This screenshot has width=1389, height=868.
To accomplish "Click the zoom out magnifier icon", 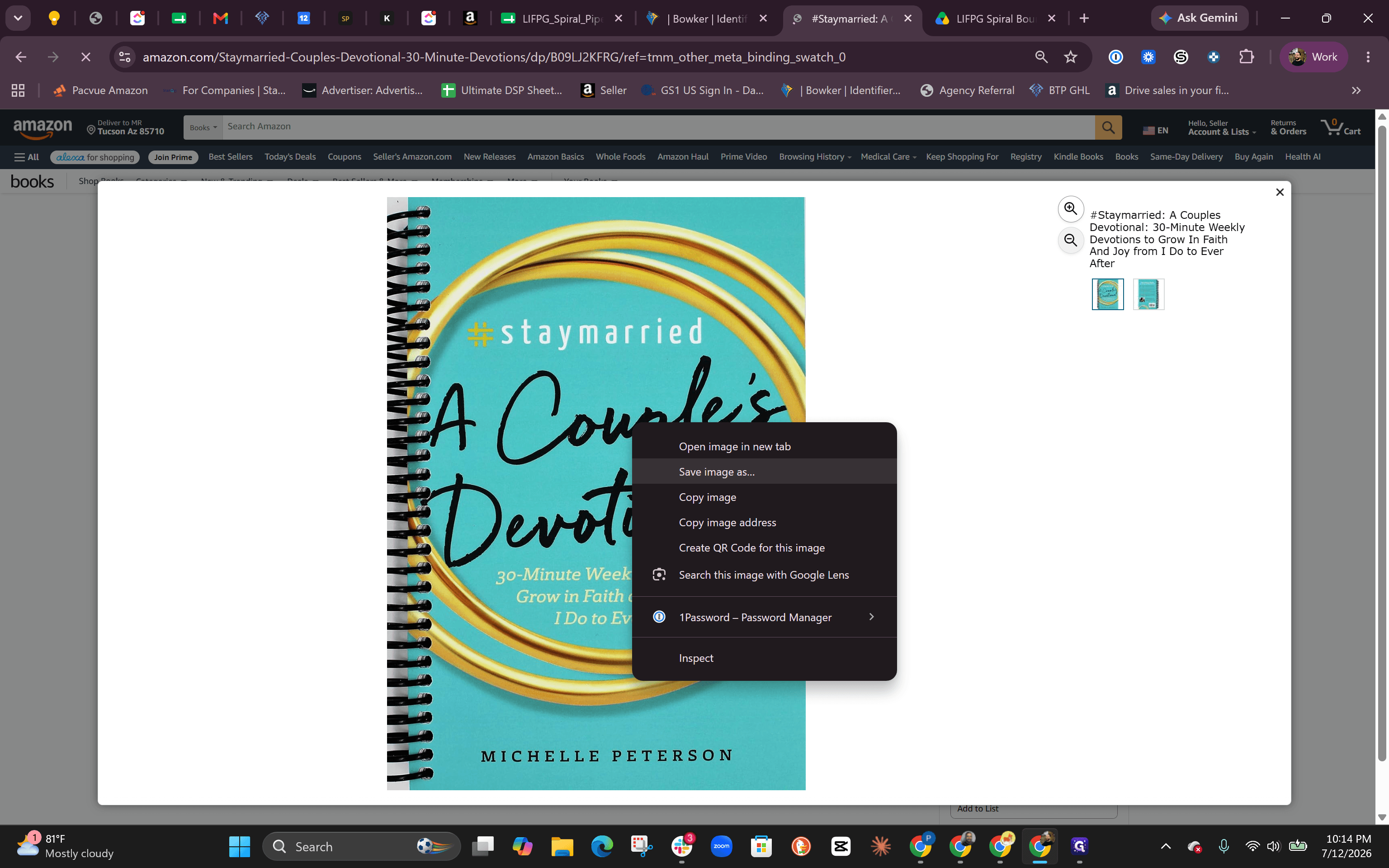I will (x=1070, y=240).
